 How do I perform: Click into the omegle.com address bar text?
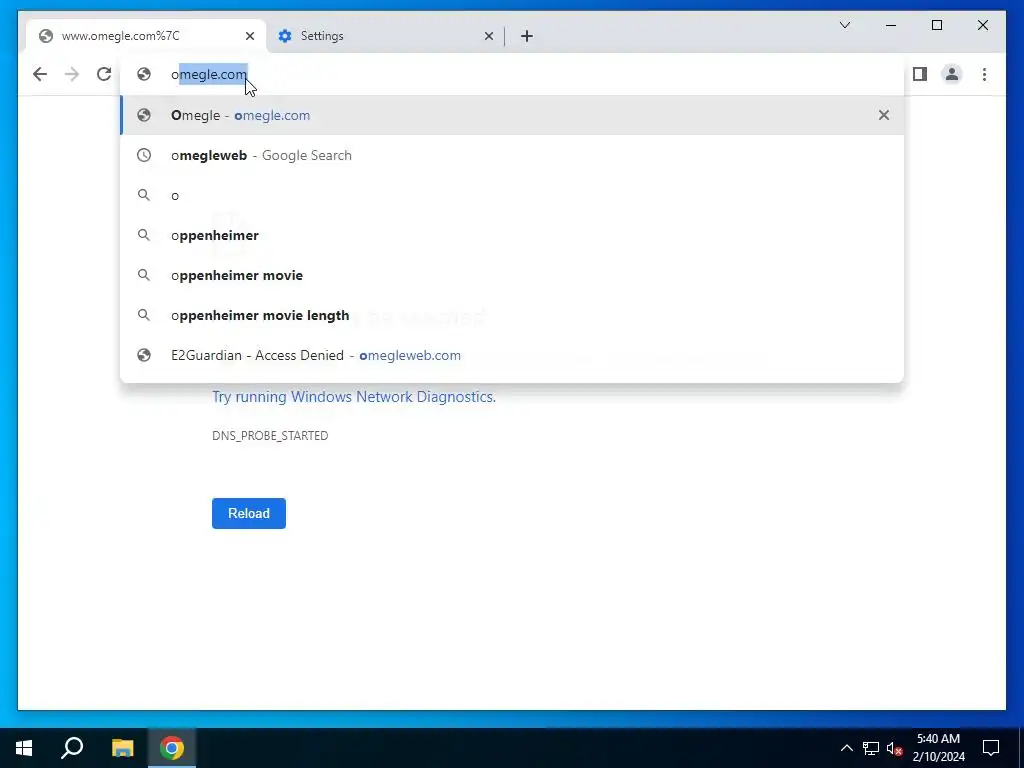point(209,74)
